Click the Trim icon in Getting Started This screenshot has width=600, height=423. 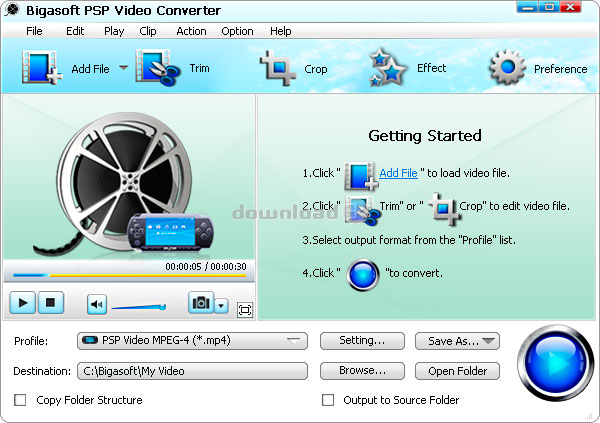[x=362, y=210]
